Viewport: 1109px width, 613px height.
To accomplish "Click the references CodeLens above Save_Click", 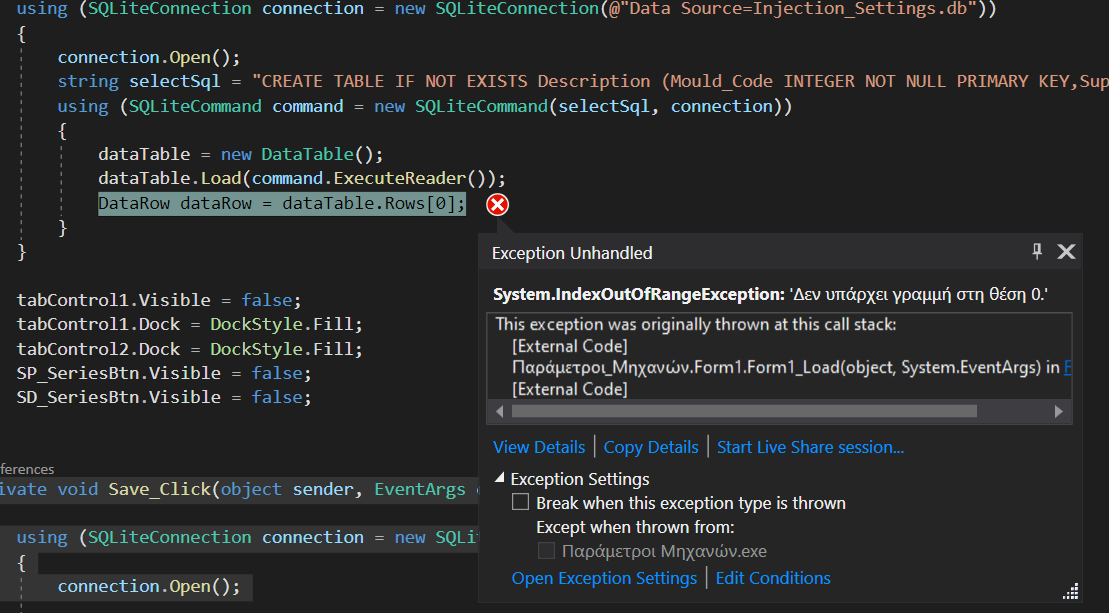I will tap(27, 469).
